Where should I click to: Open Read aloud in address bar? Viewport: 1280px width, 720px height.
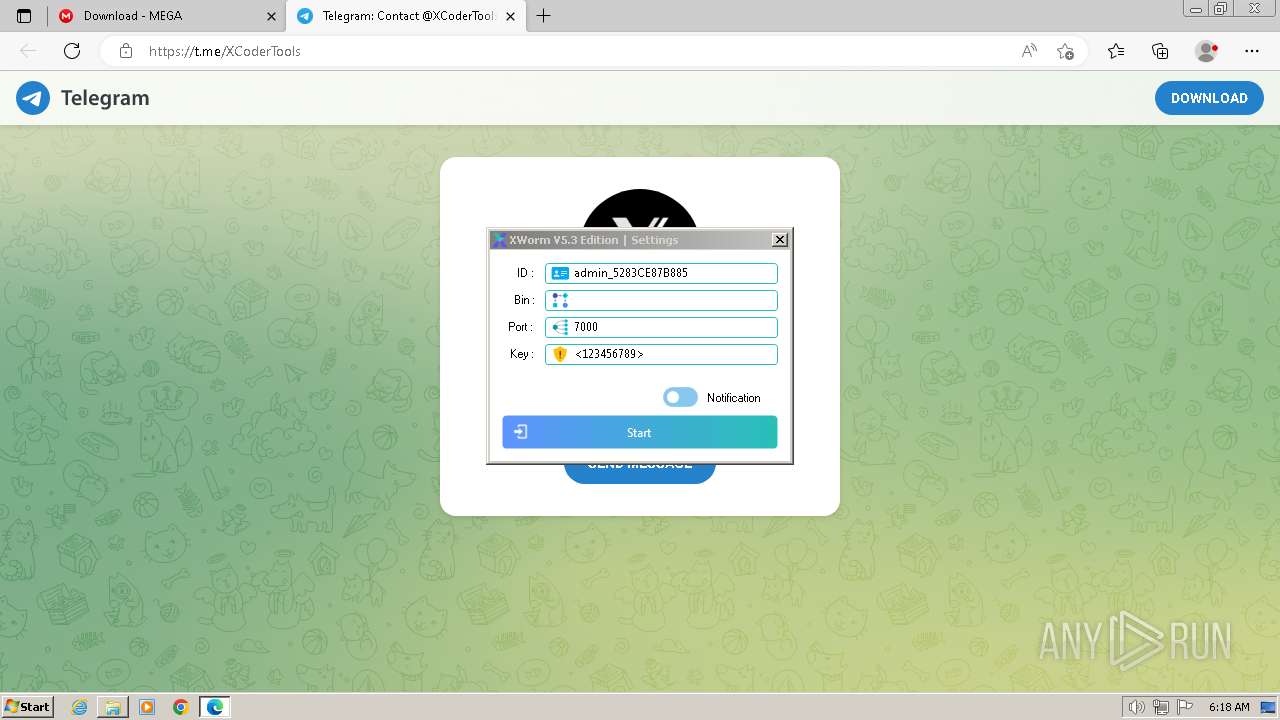click(x=1029, y=51)
